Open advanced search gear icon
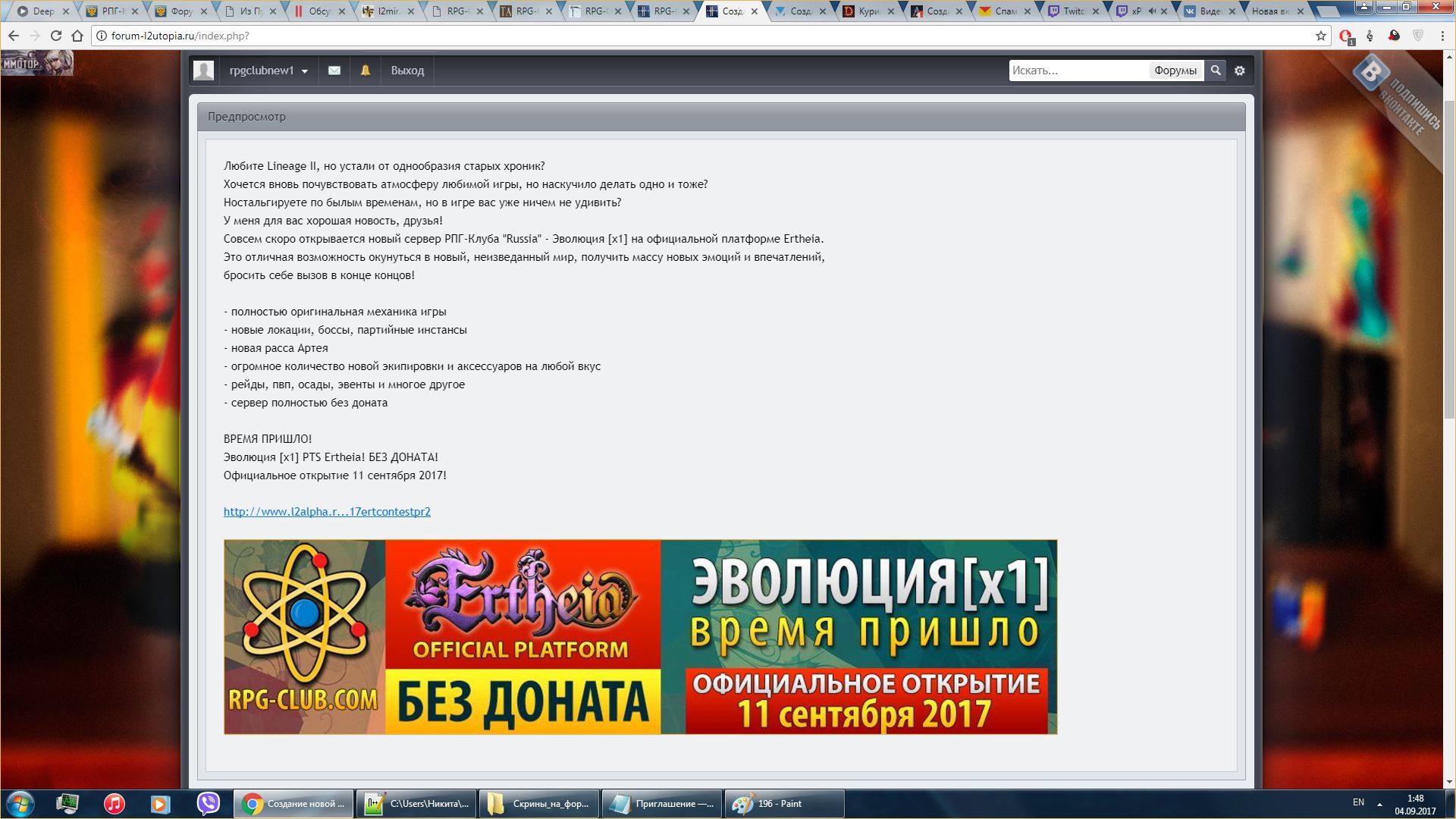1456x819 pixels. point(1240,71)
